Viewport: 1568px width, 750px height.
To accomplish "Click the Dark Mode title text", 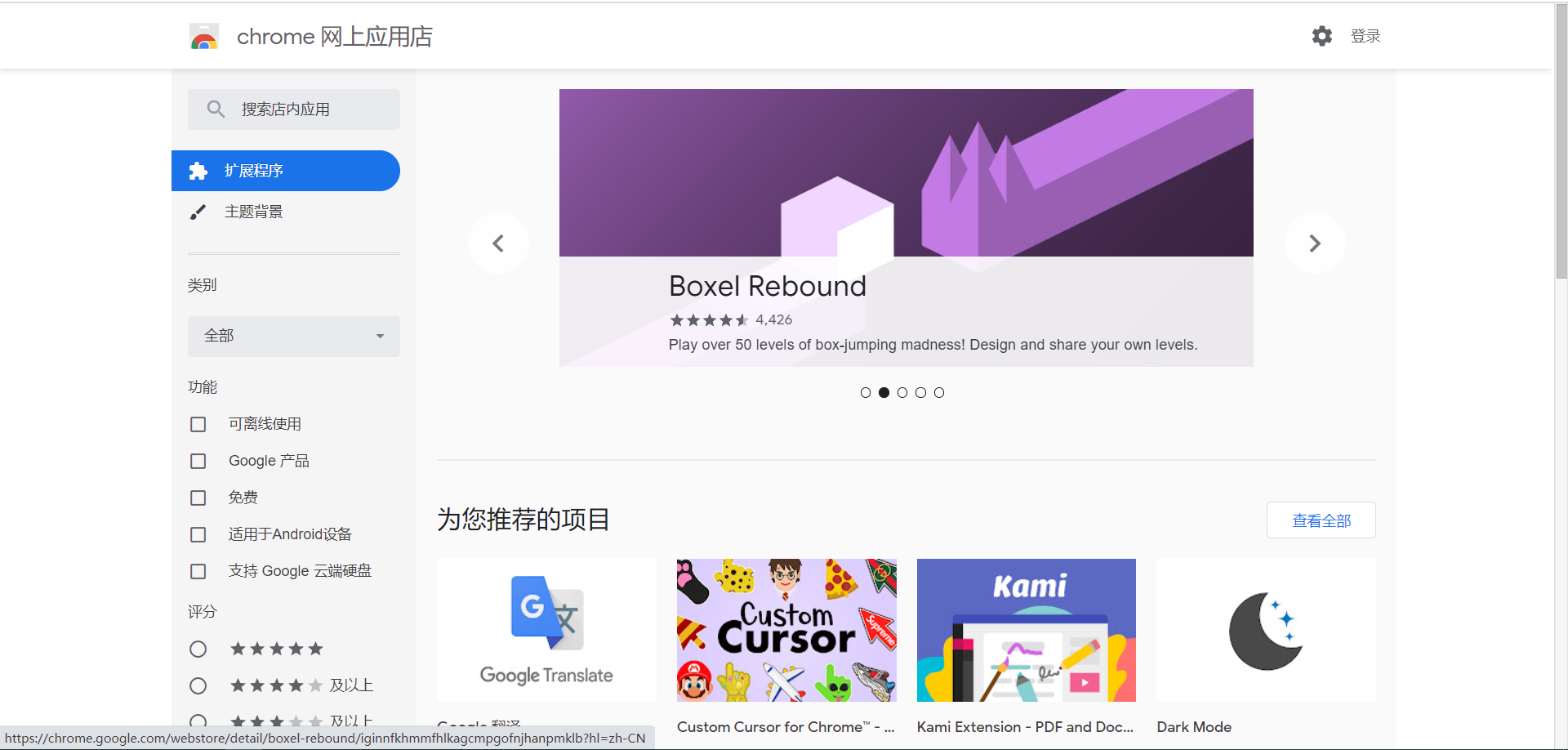I will pos(1194,727).
